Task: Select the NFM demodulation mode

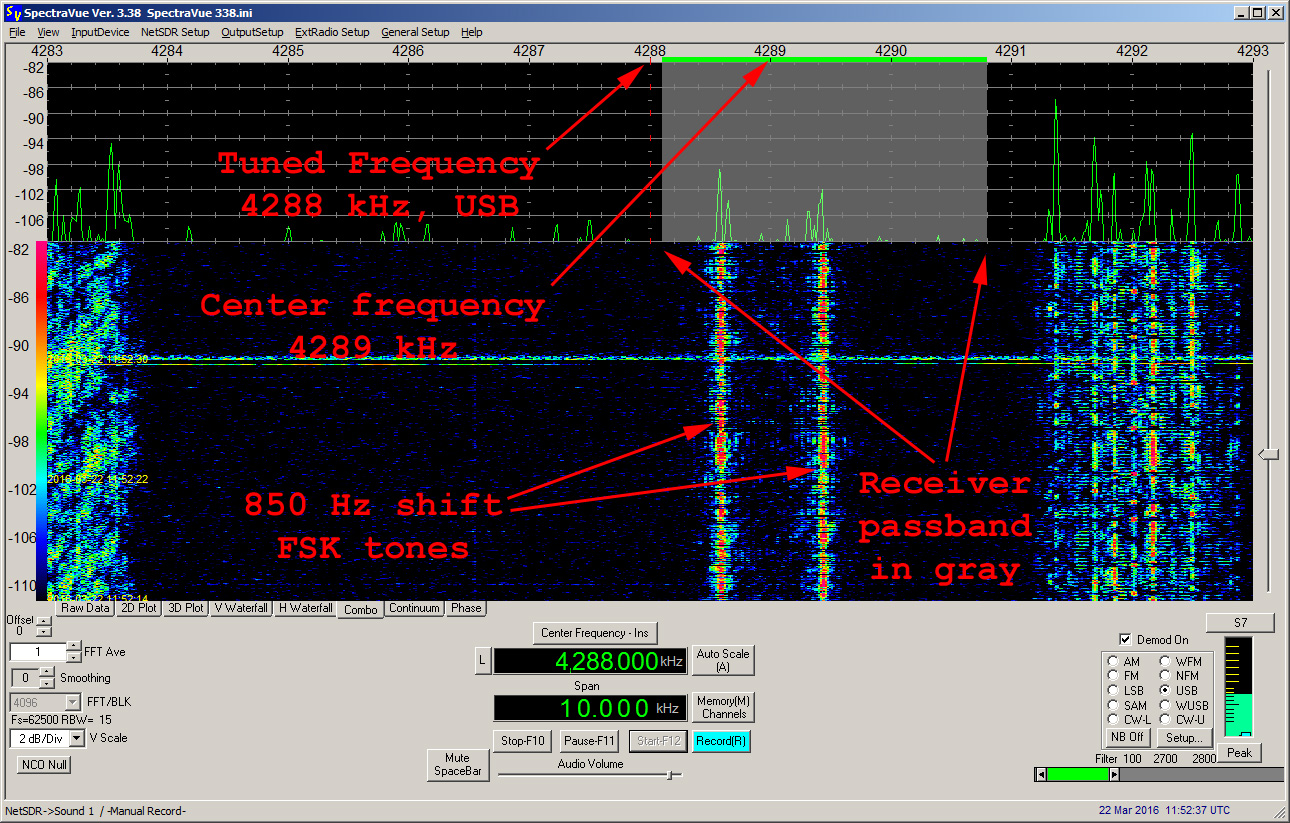Action: (x=1165, y=676)
